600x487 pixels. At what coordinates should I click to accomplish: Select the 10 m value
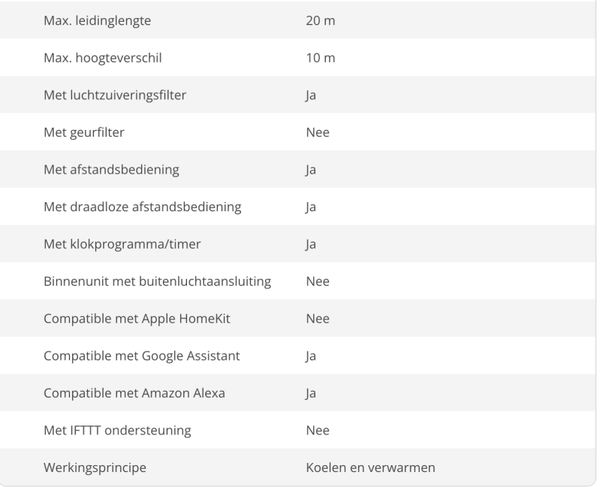[320, 58]
